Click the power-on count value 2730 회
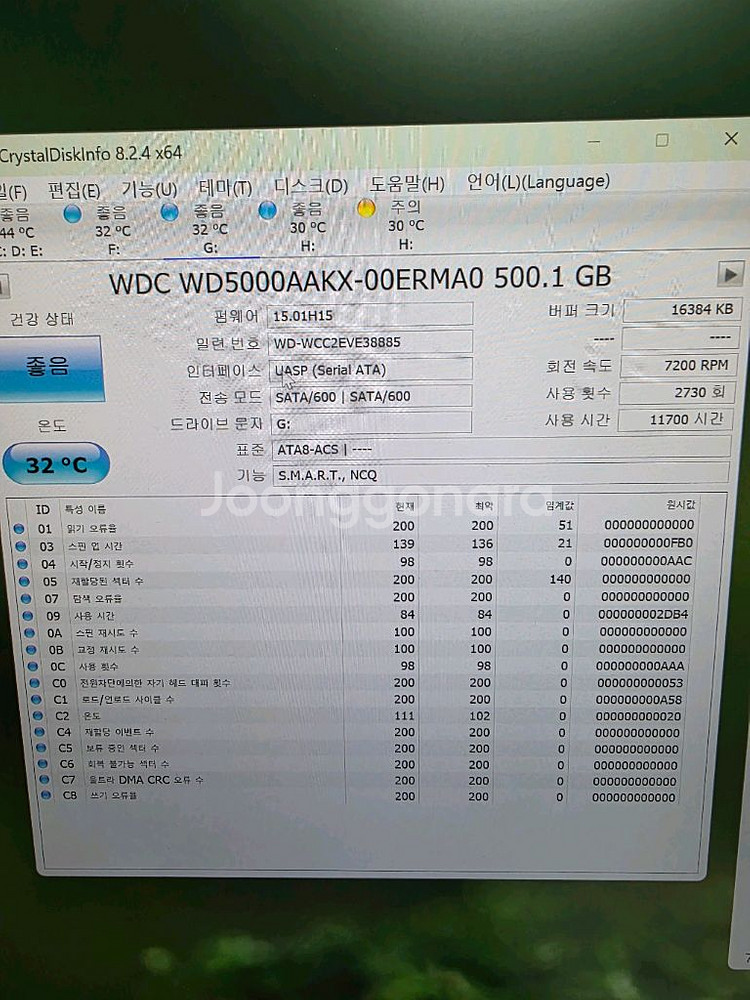This screenshot has height=1000, width=750. point(677,392)
